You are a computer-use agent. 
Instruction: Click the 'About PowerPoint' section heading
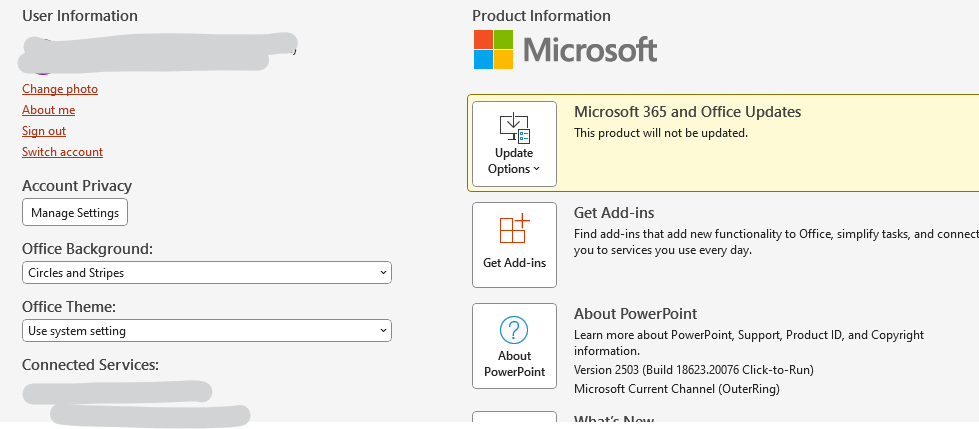tap(635, 314)
